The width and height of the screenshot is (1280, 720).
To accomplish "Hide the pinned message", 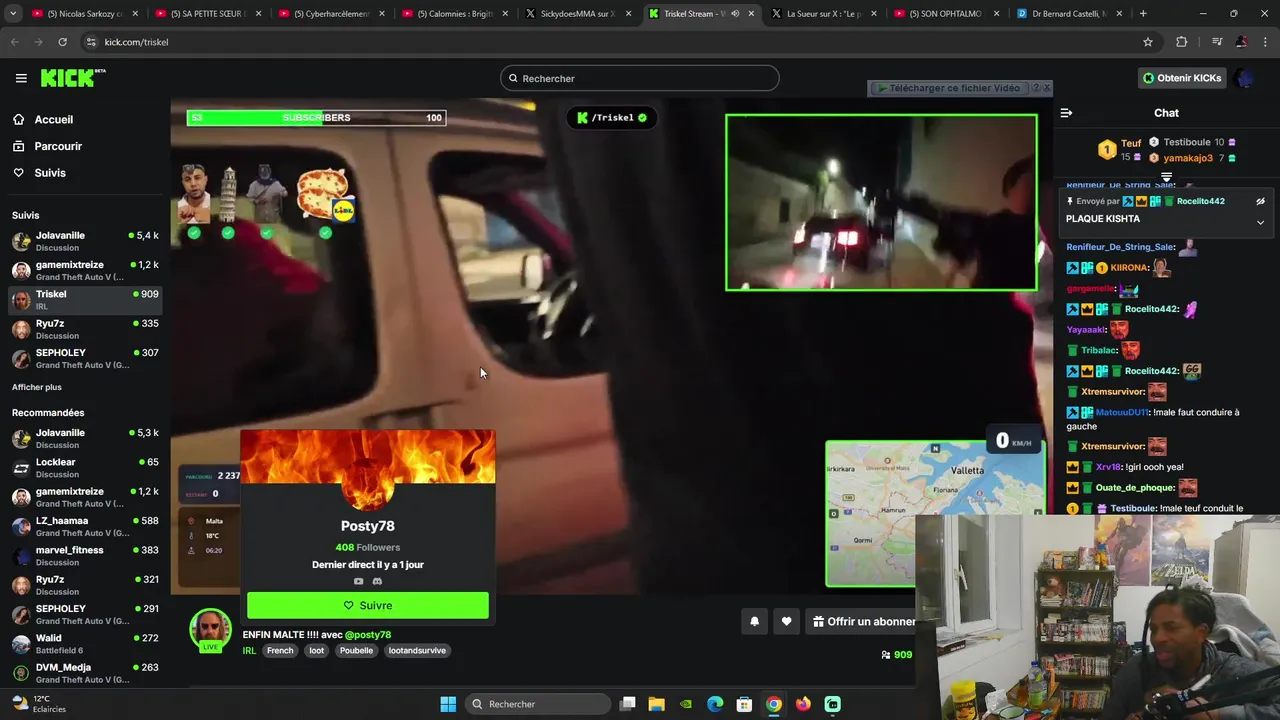I will (1260, 201).
